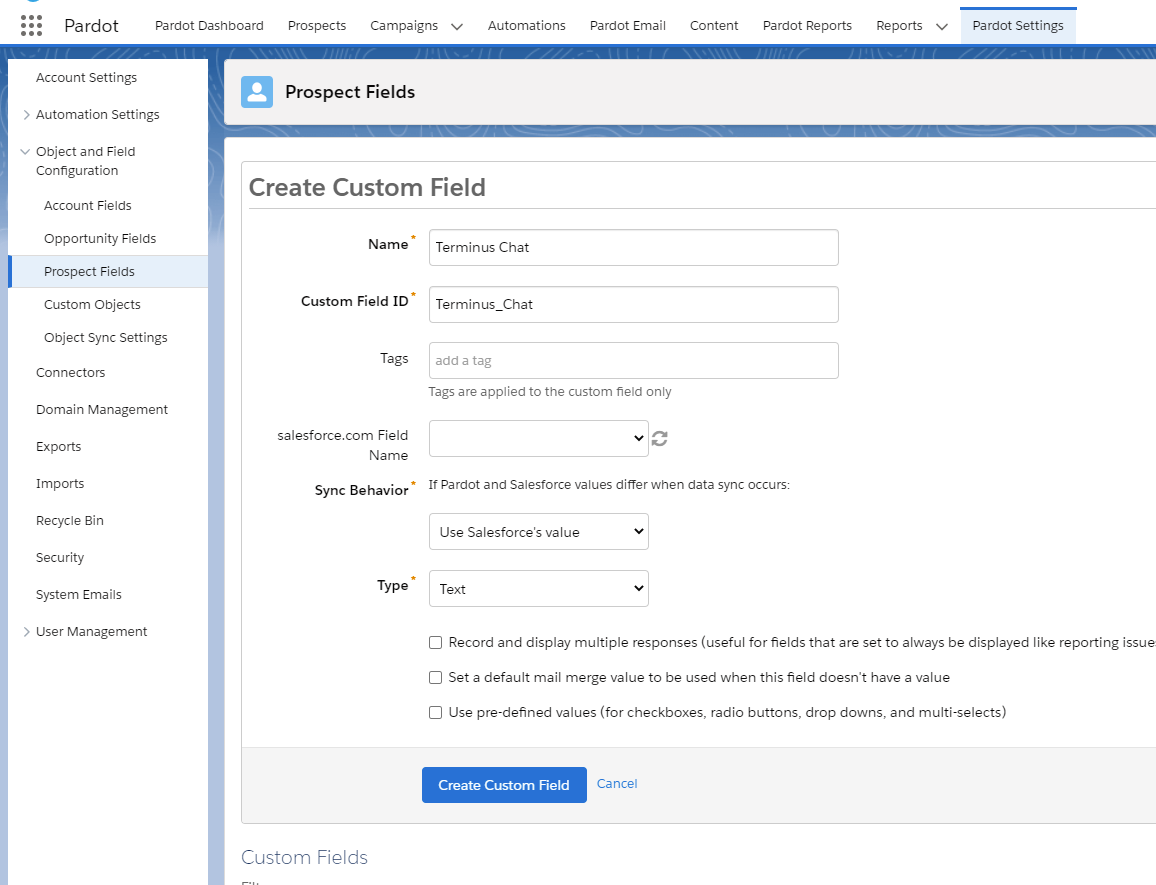The width and height of the screenshot is (1156, 885).
Task: Expand Automation Settings in the sidebar
Action: [x=27, y=114]
